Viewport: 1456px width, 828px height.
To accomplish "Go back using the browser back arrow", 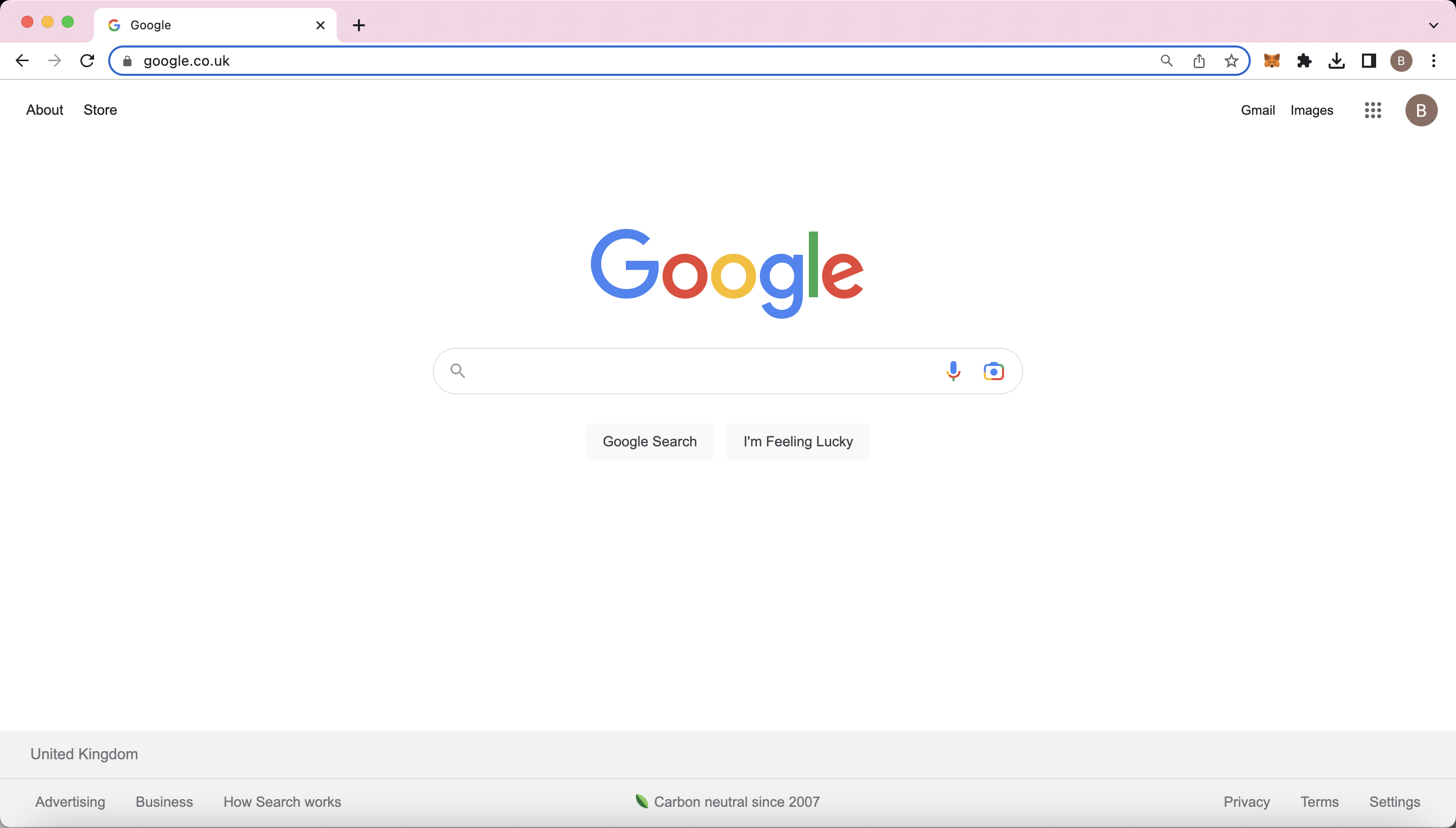I will pyautogui.click(x=22, y=61).
